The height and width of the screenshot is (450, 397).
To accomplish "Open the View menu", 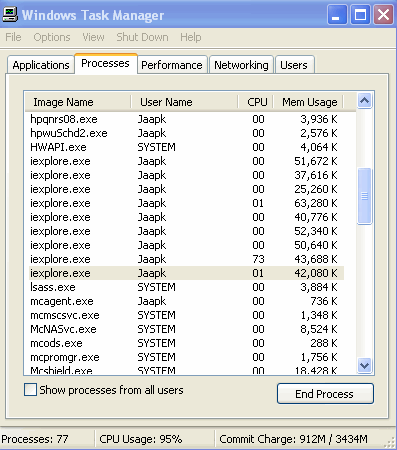I will point(93,37).
